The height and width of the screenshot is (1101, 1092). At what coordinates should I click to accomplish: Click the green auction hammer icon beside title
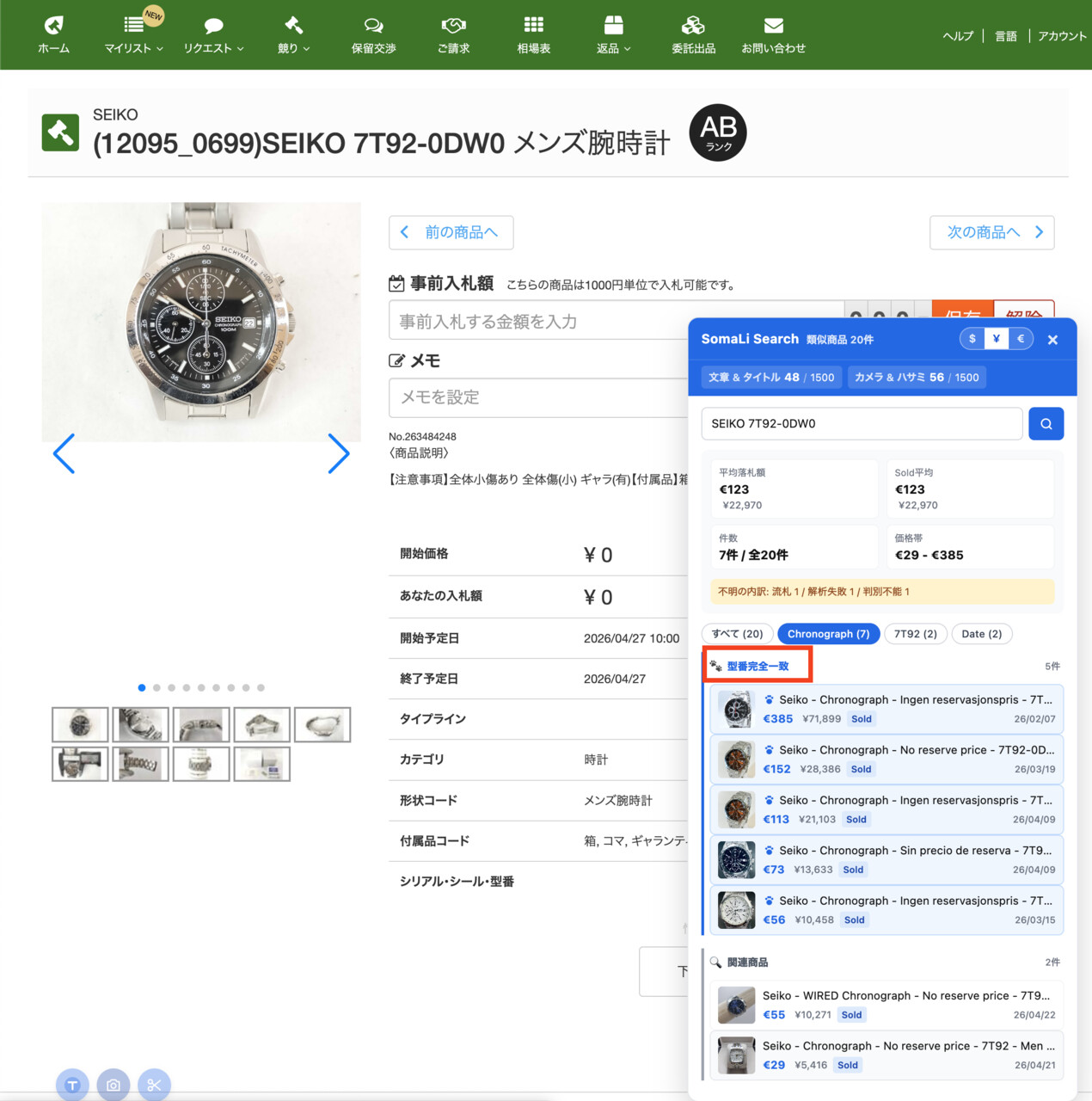pos(60,132)
